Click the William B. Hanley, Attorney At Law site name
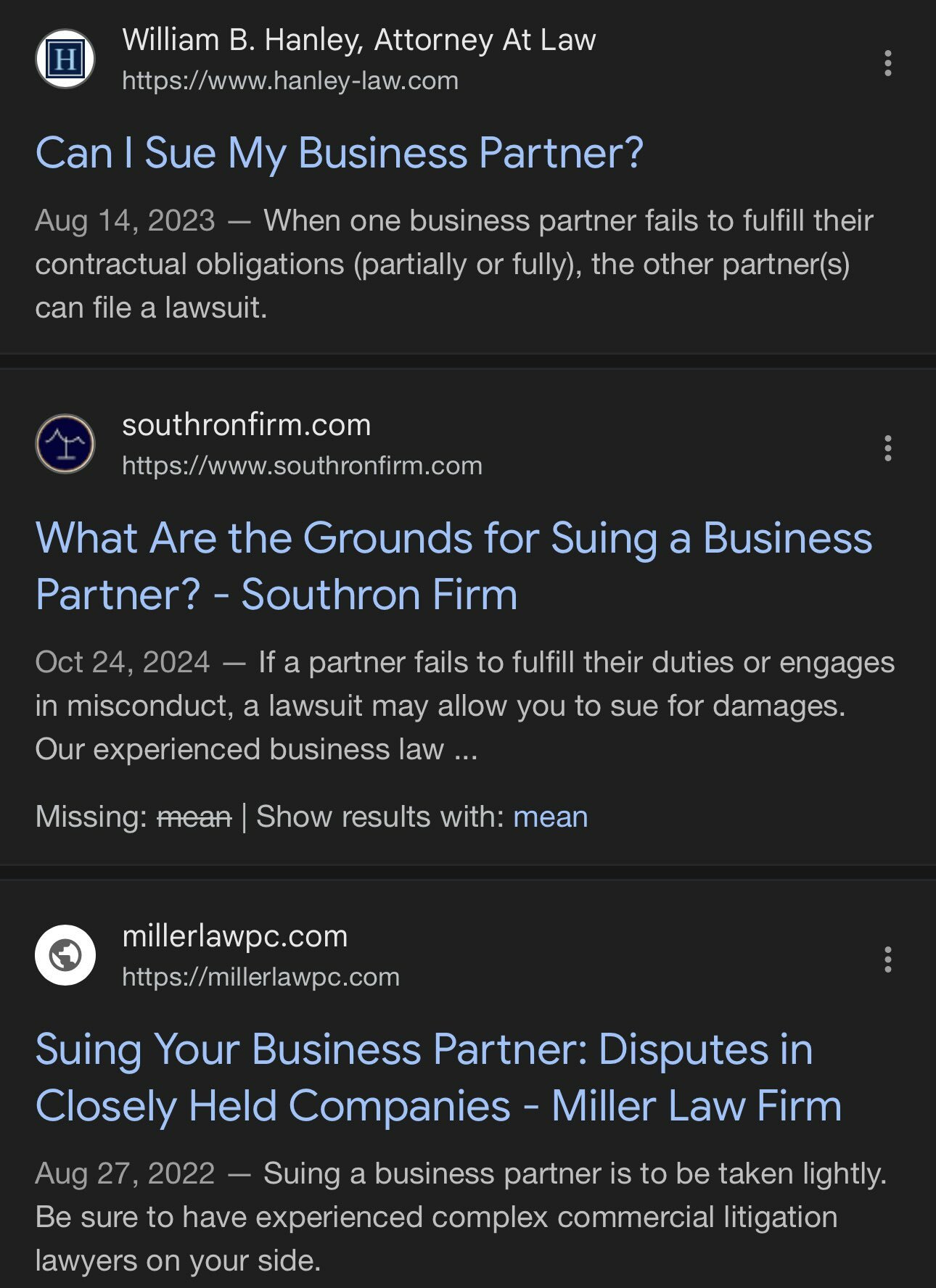 click(359, 40)
